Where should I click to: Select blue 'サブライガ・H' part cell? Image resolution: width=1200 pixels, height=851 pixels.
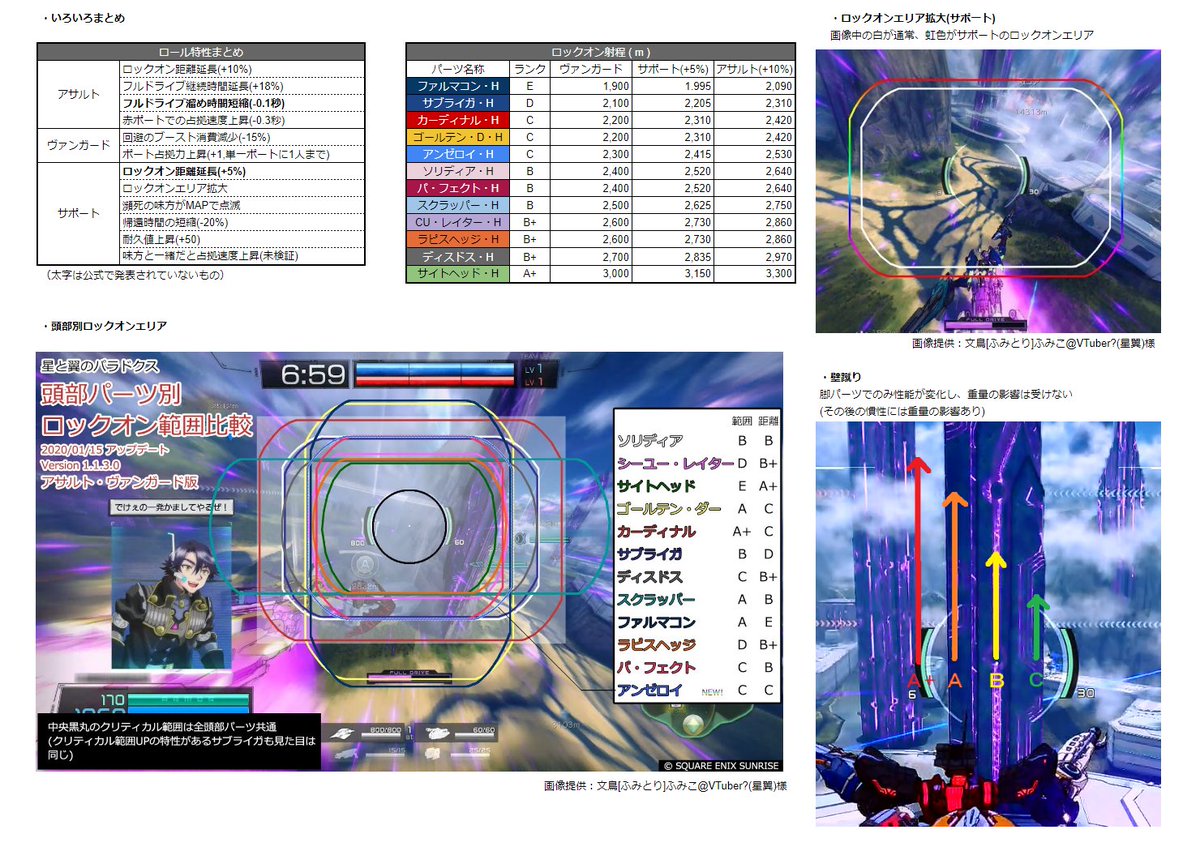click(458, 103)
